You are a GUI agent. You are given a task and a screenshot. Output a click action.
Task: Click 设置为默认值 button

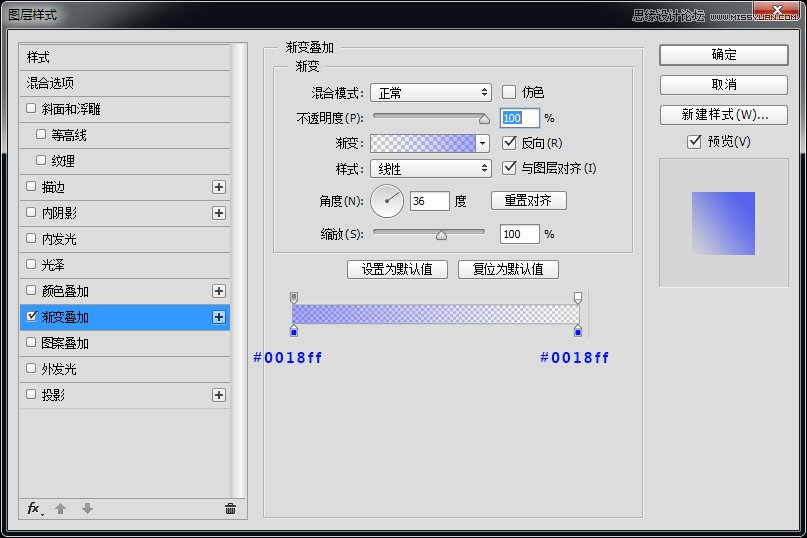point(397,269)
